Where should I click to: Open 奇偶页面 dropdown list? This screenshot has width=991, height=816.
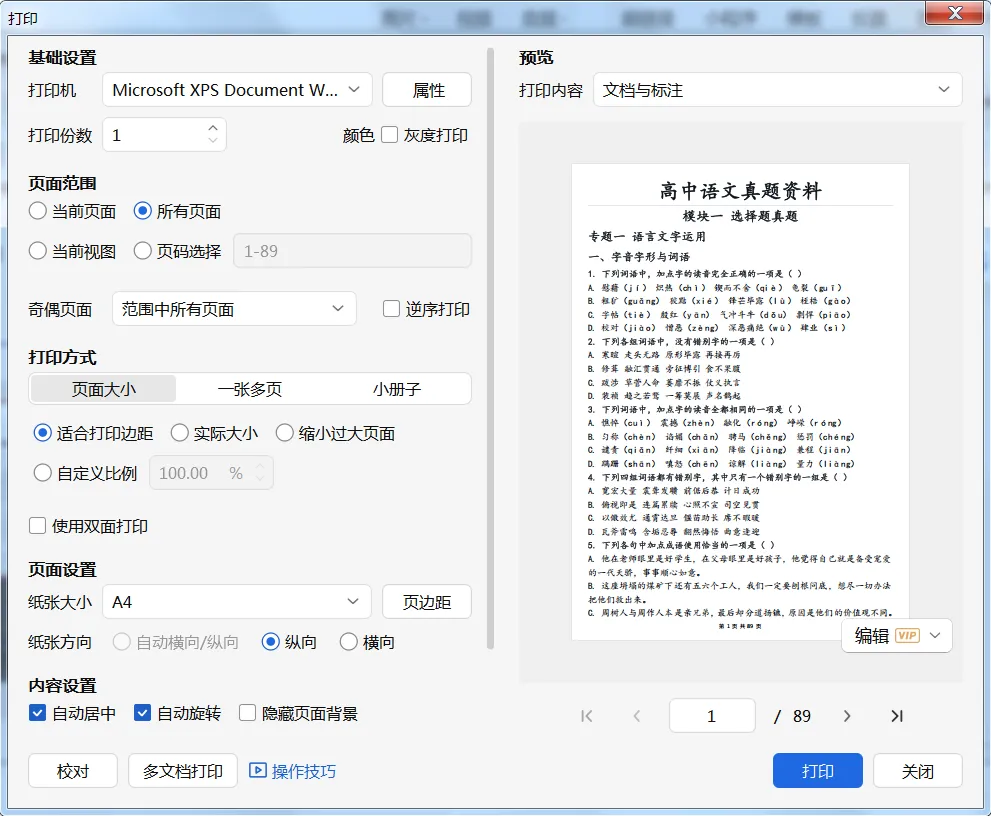pyautogui.click(x=234, y=308)
